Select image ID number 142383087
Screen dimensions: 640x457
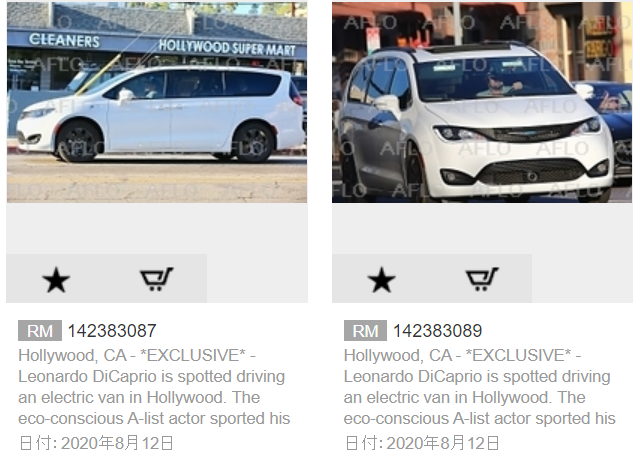pyautogui.click(x=112, y=331)
